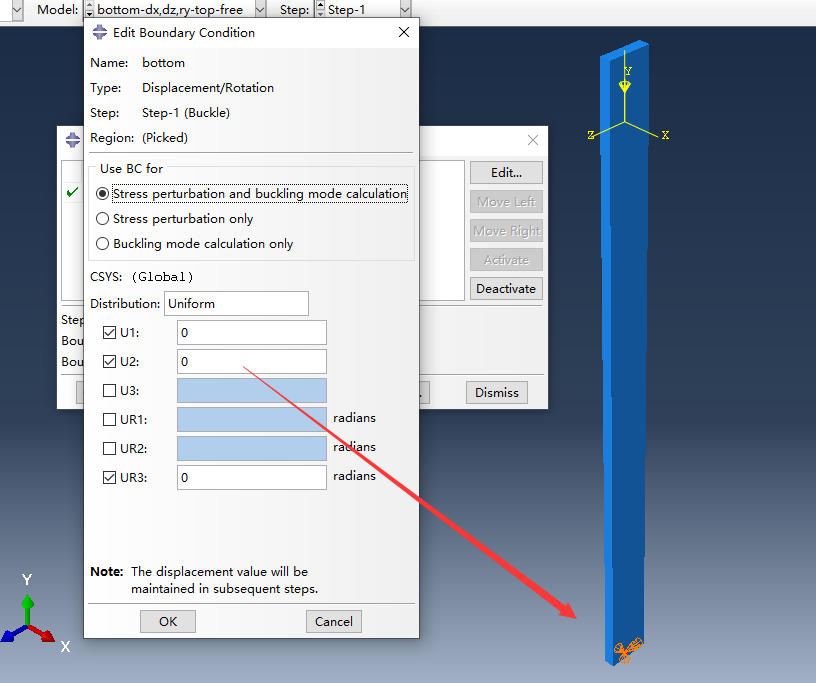Enable the U3 displacement checkbox

(110, 391)
